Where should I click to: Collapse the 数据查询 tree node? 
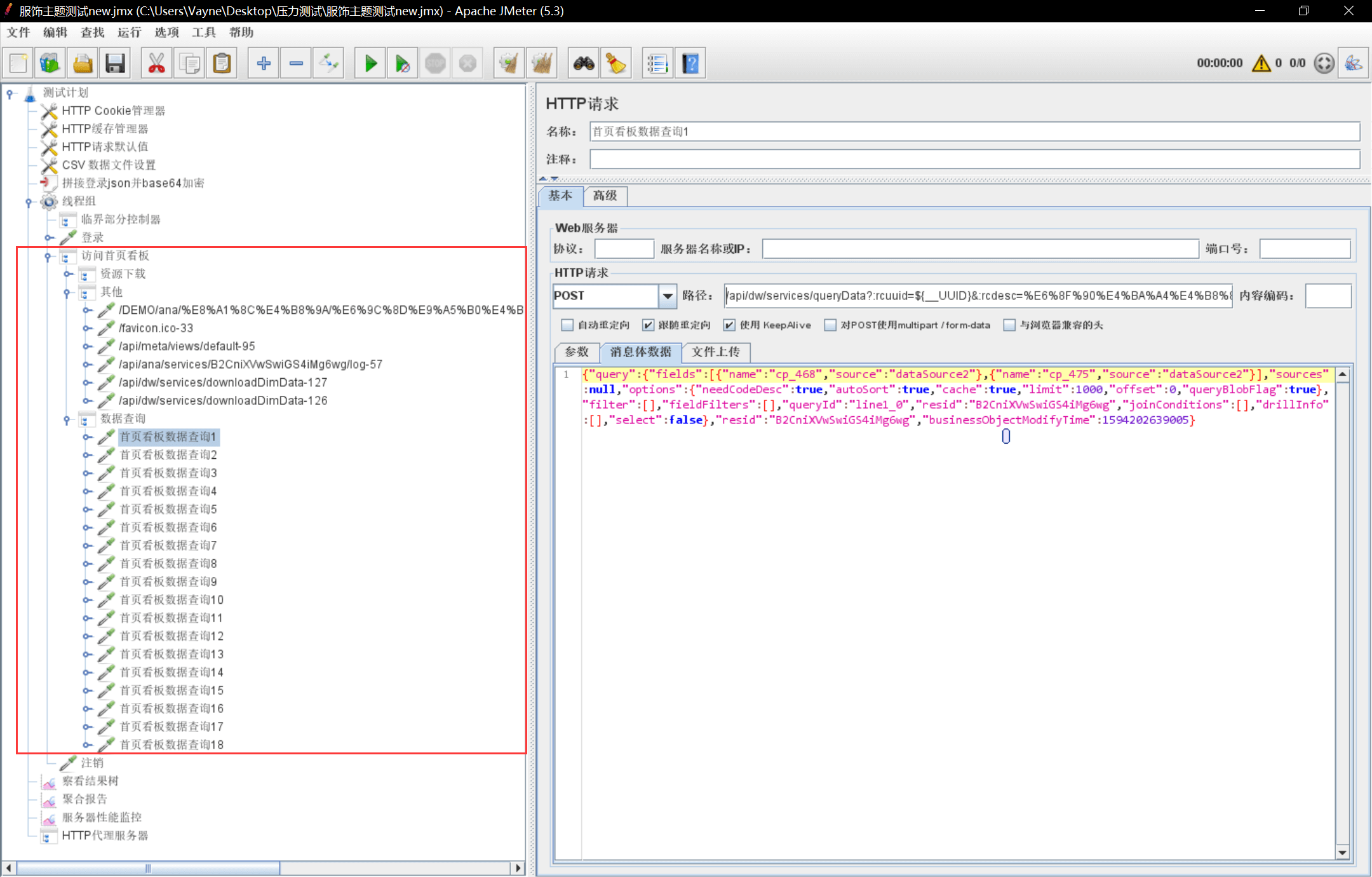click(x=67, y=419)
